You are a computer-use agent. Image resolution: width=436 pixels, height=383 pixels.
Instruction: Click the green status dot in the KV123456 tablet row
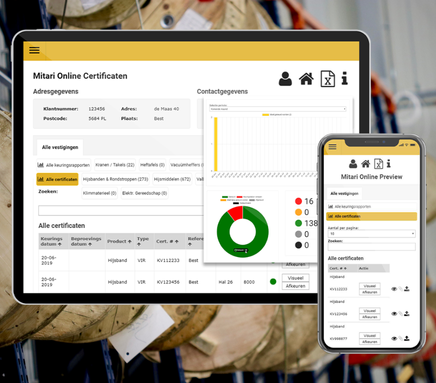click(273, 282)
